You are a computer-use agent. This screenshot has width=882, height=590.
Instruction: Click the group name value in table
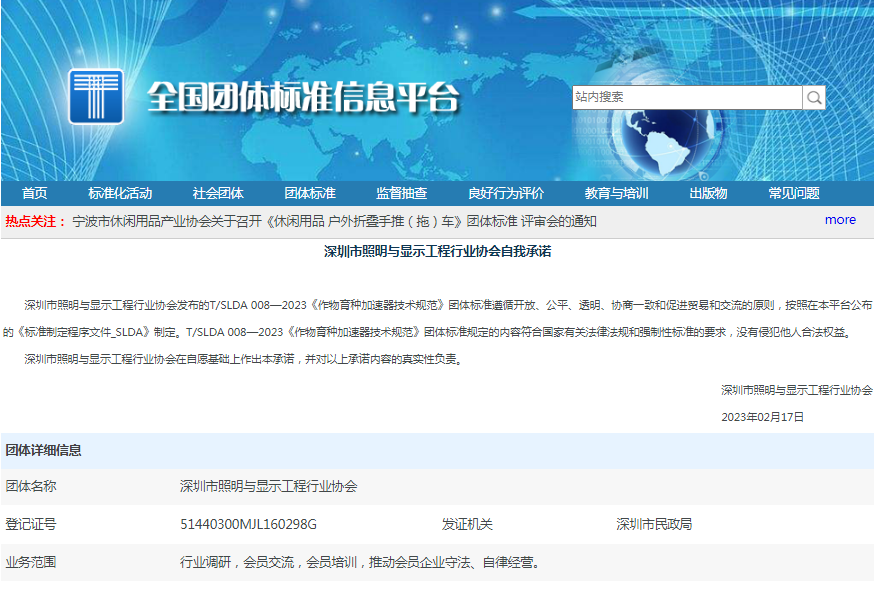click(268, 487)
